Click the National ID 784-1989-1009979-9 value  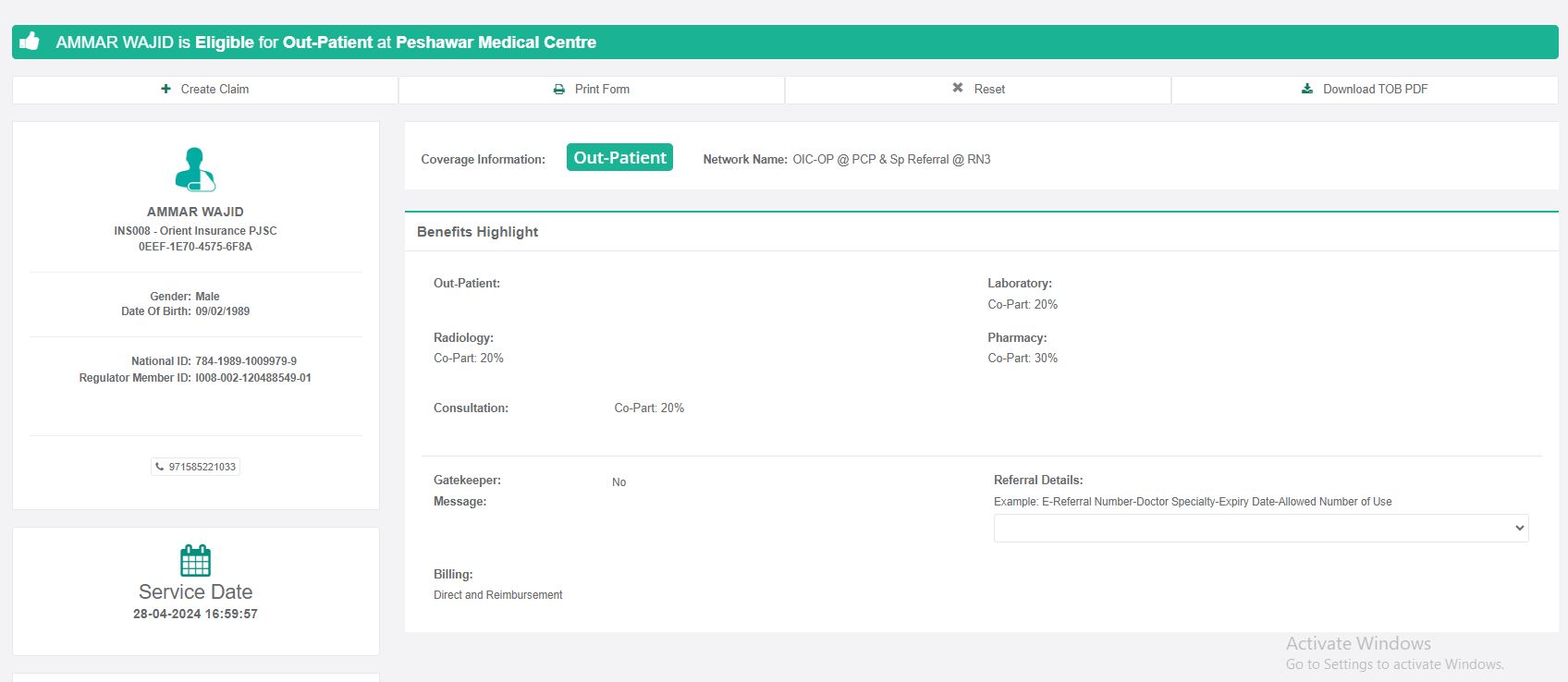click(x=246, y=361)
